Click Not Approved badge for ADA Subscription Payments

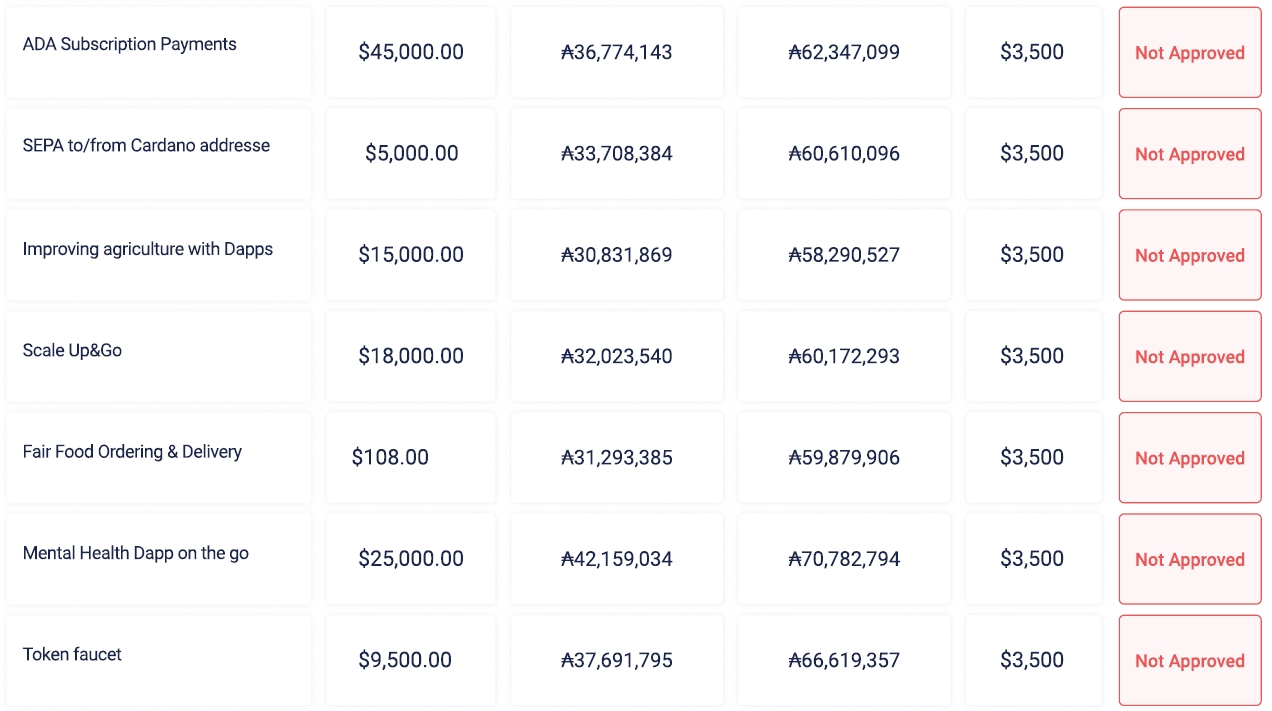click(1189, 53)
